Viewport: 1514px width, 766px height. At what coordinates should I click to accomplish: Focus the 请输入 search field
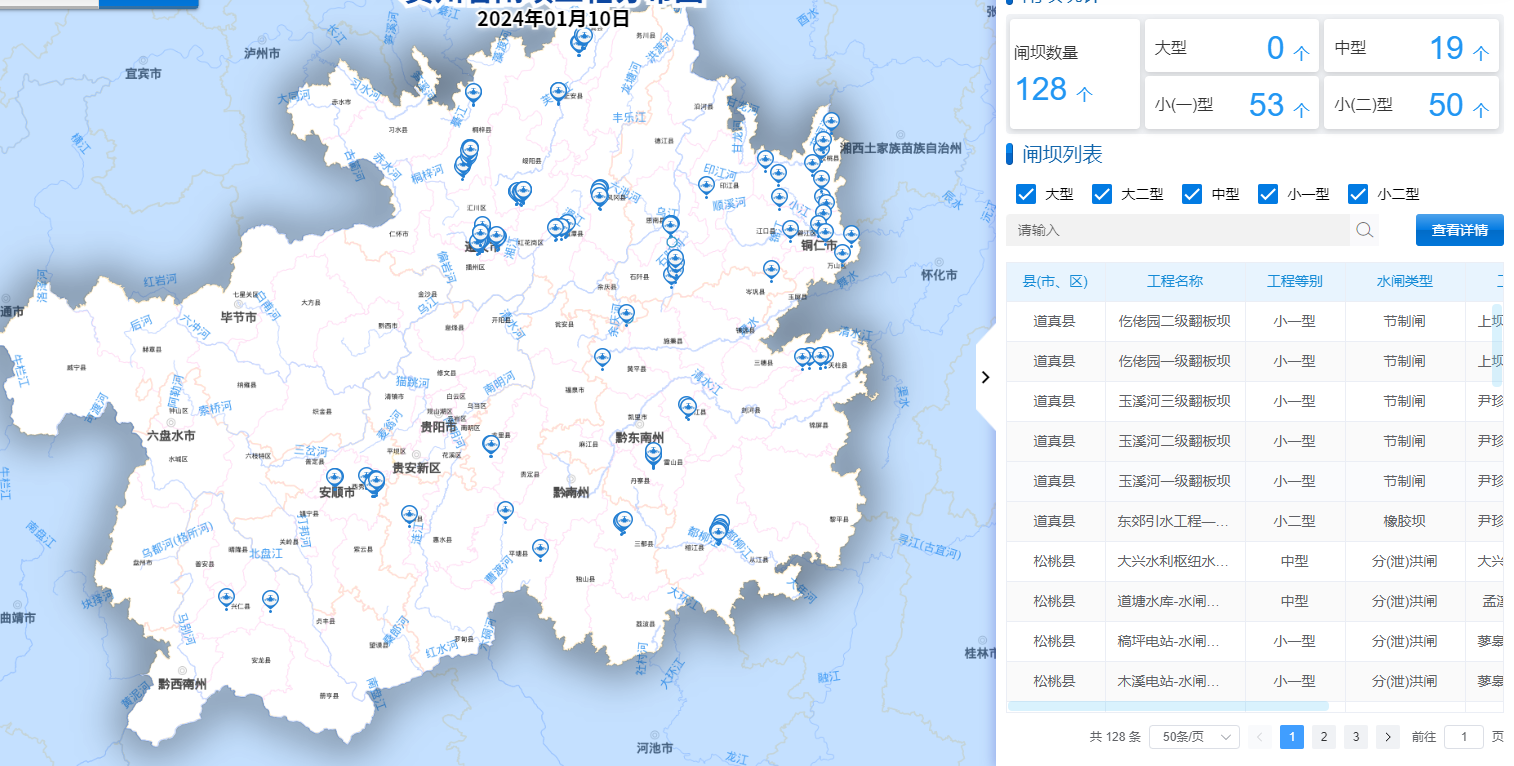(1178, 230)
